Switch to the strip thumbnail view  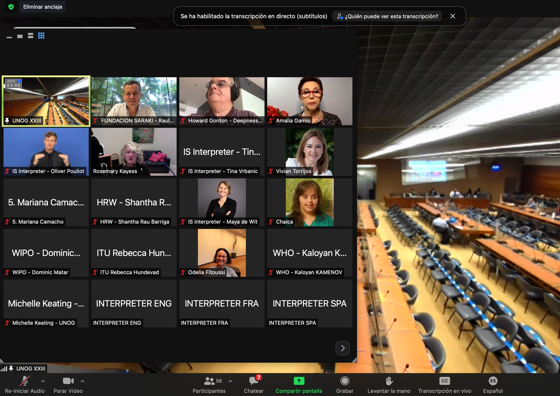point(20,36)
